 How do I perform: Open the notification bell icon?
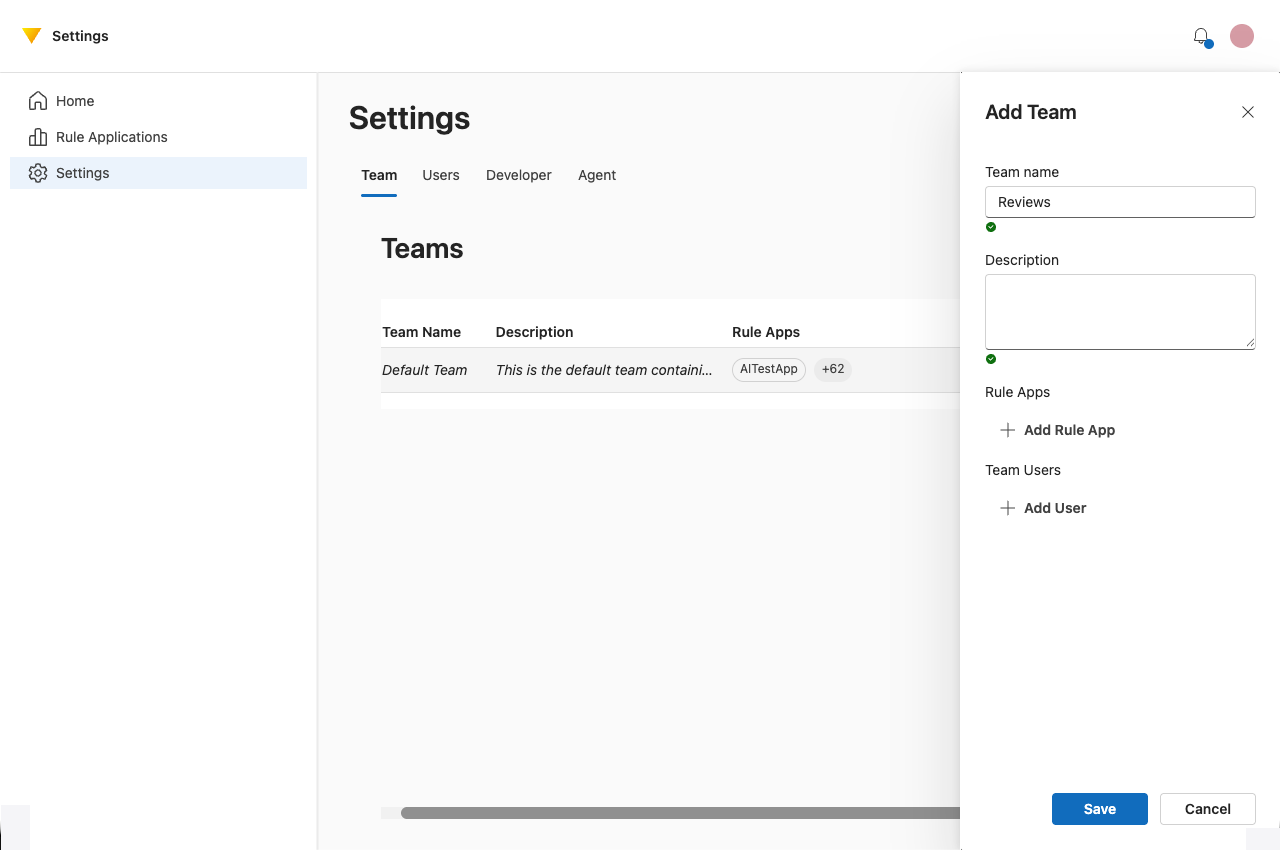tap(1201, 36)
